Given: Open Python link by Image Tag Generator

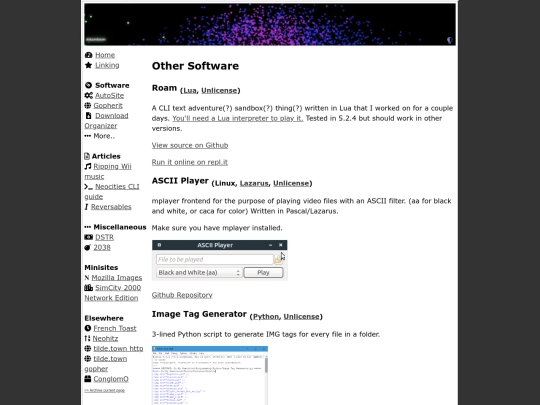Looking at the screenshot, I should point(266,316).
